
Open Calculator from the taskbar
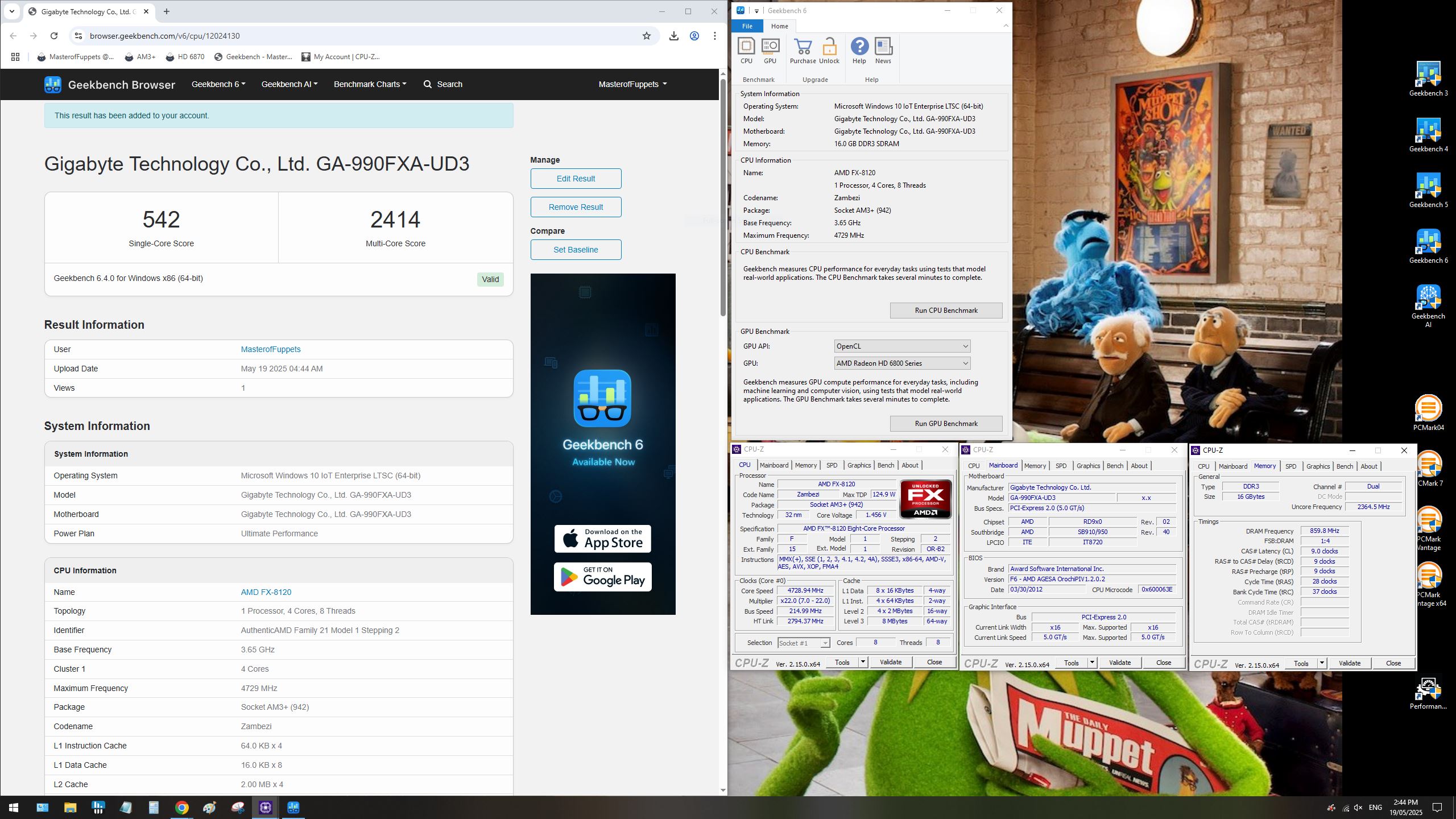tap(154, 808)
